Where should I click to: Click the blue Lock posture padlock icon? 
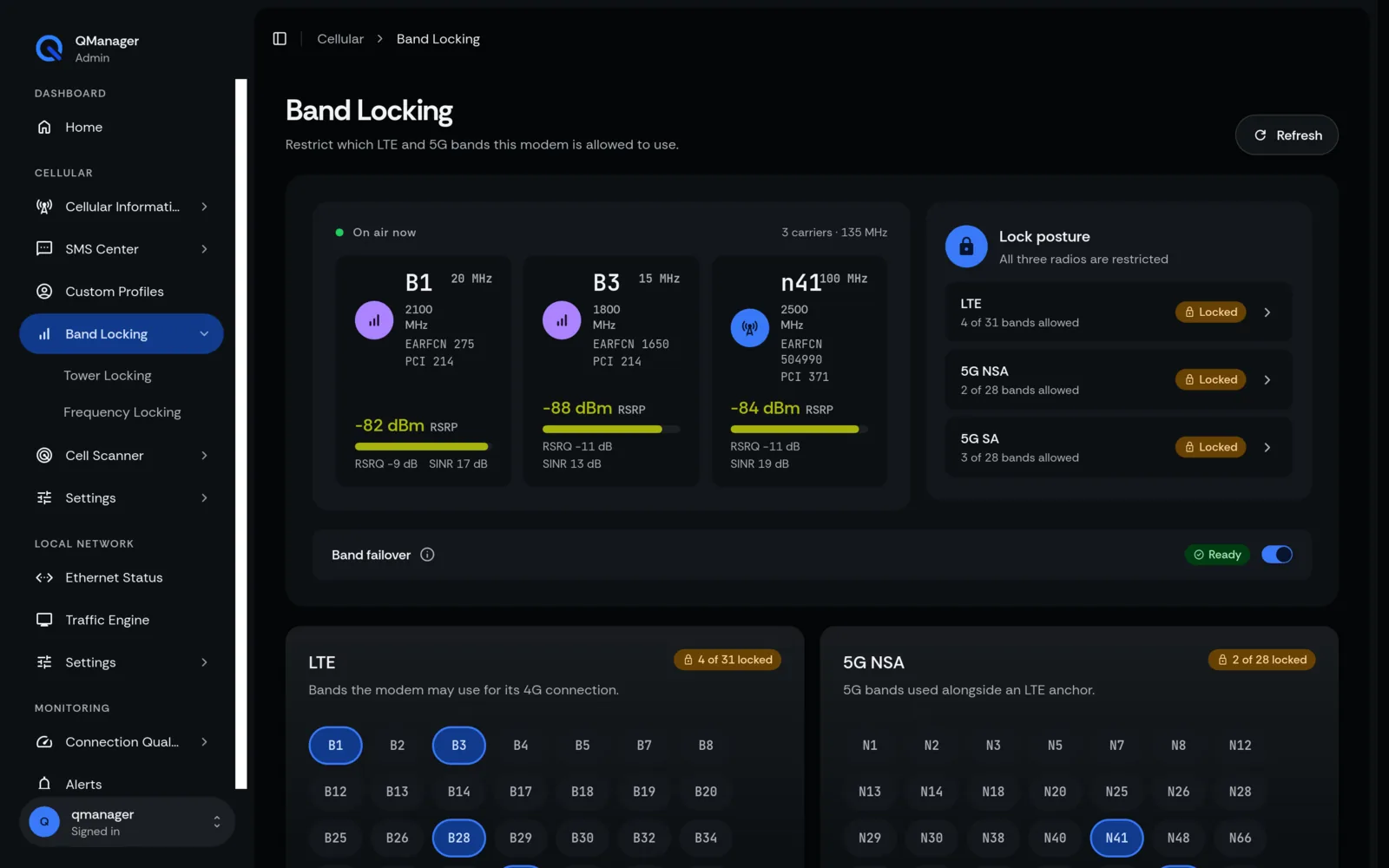pyautogui.click(x=966, y=247)
